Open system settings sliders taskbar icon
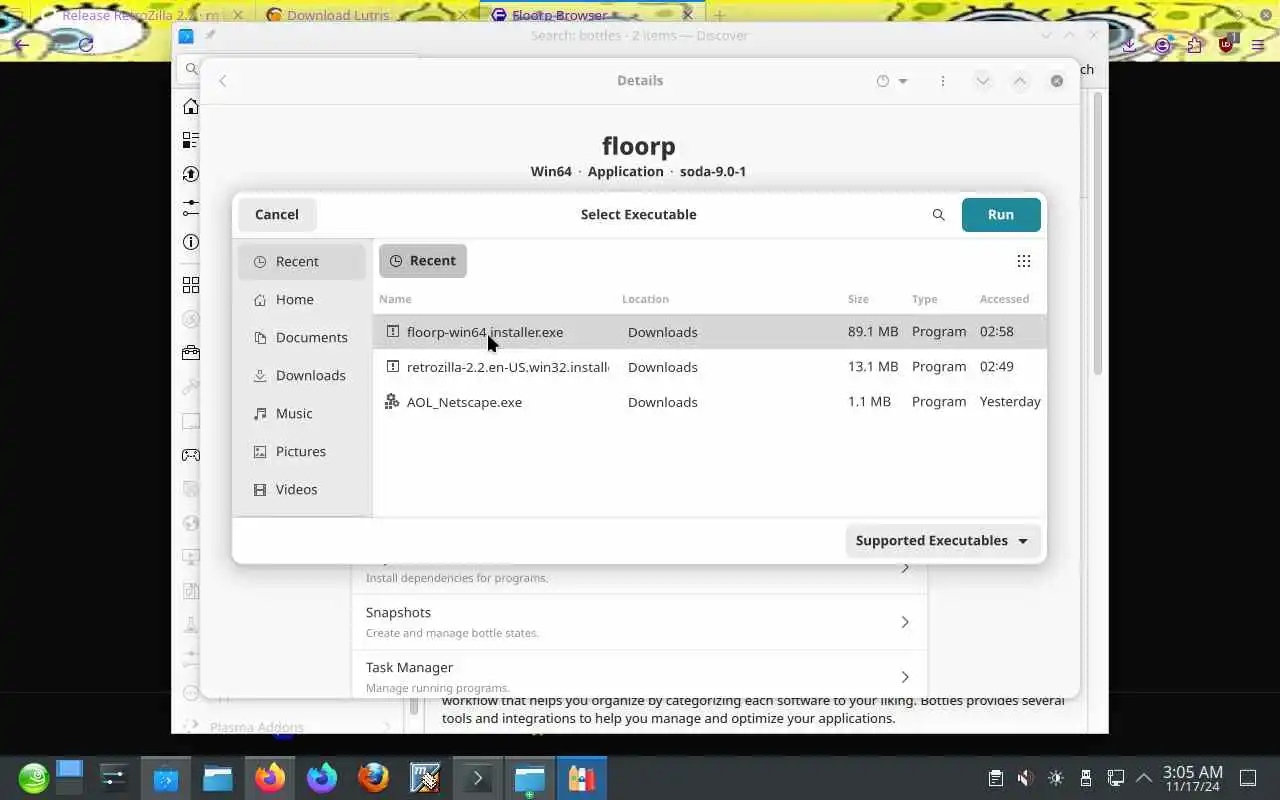The image size is (1280, 800). click(x=113, y=778)
